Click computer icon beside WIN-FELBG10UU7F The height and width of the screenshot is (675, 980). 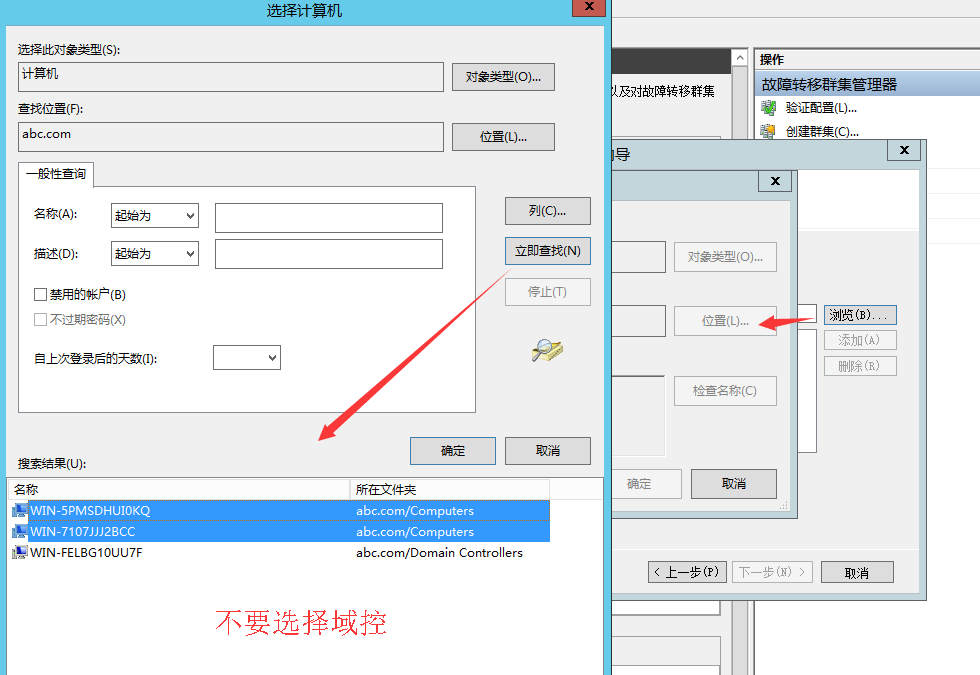20,552
